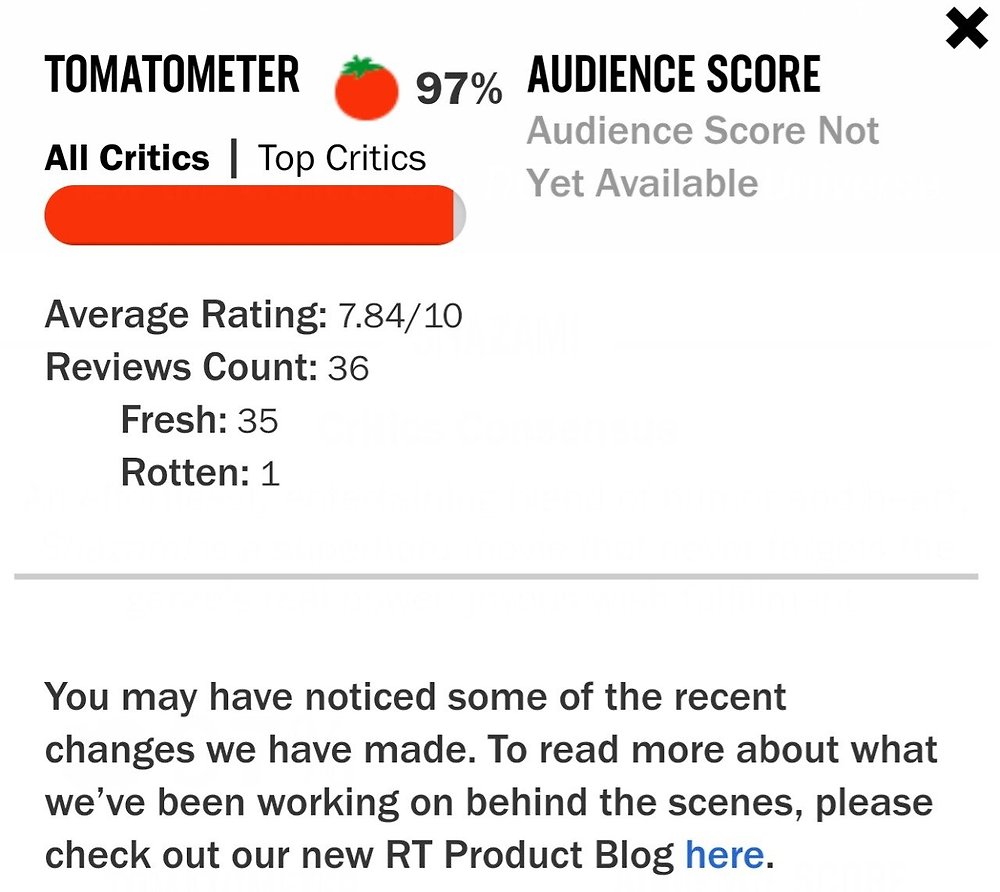Click the gray unfilled end of score bar

[x=460, y=215]
